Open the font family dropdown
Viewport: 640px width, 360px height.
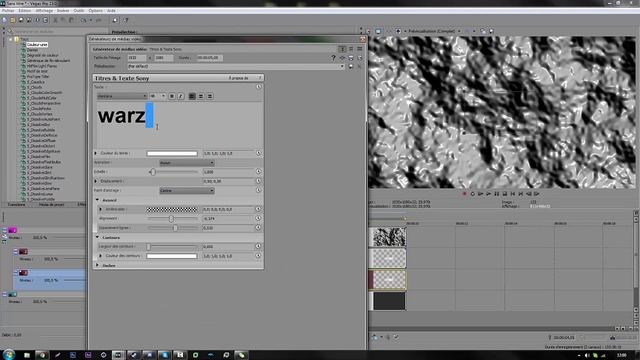(122, 96)
